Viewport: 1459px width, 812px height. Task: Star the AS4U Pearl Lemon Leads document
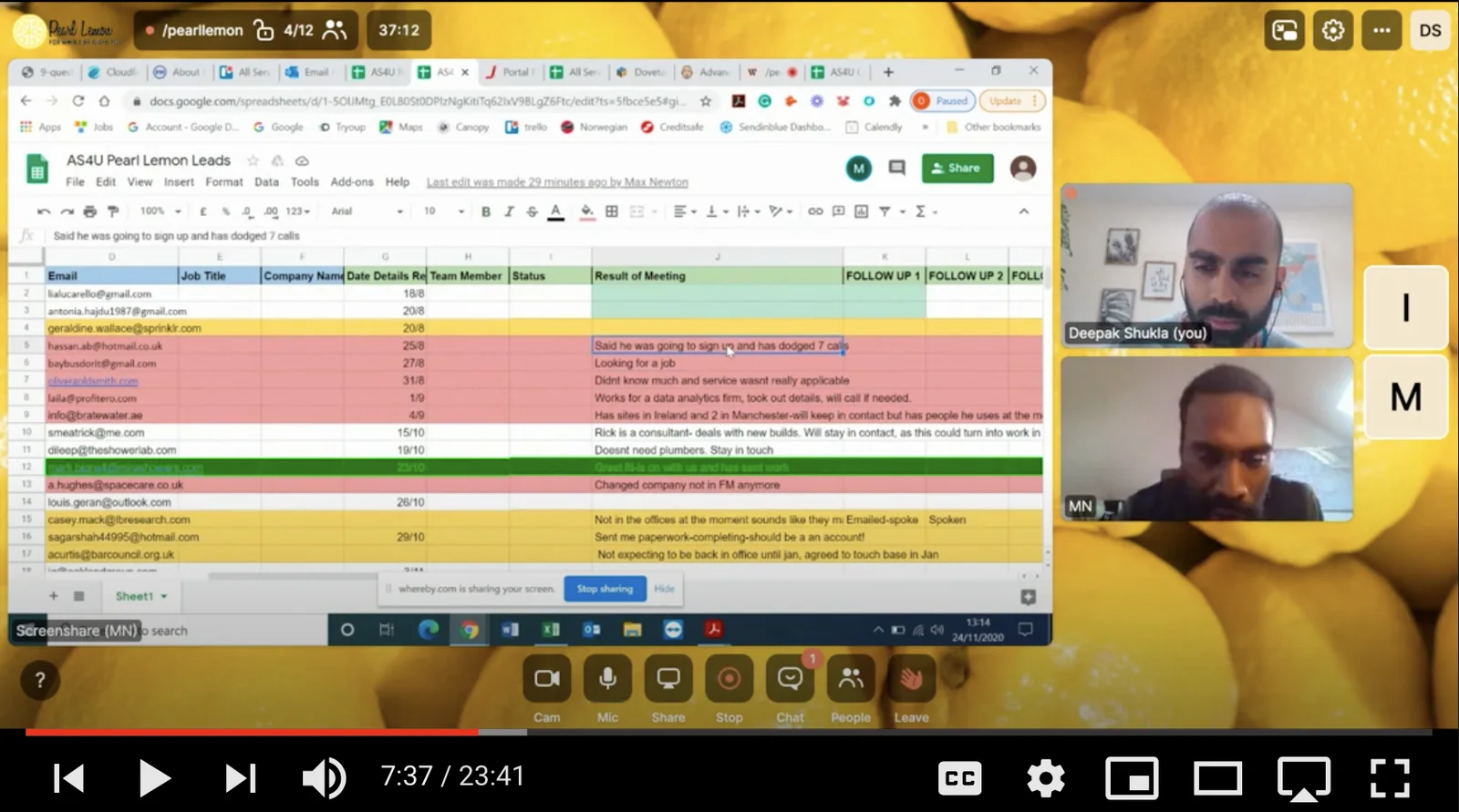click(253, 160)
